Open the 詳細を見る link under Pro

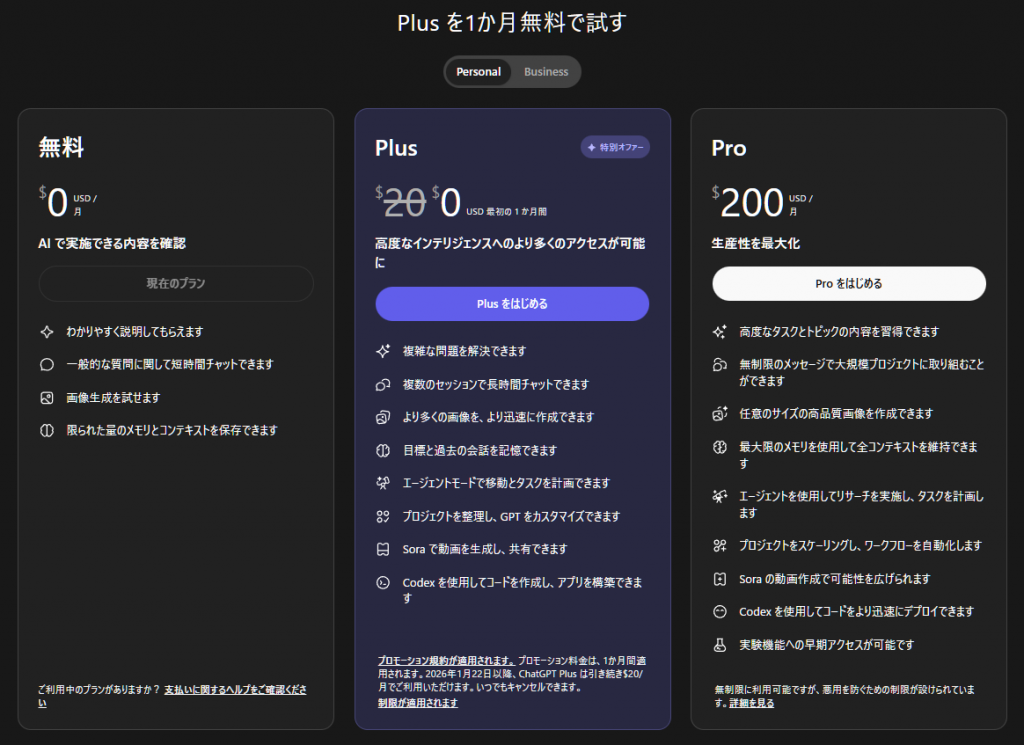(x=753, y=703)
